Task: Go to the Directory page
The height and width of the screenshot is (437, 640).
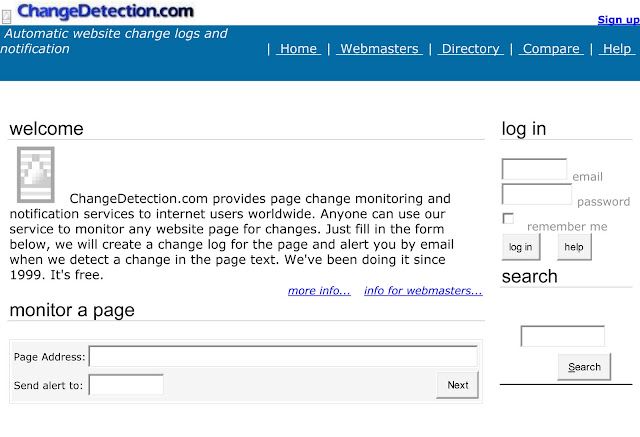Action: tap(470, 48)
